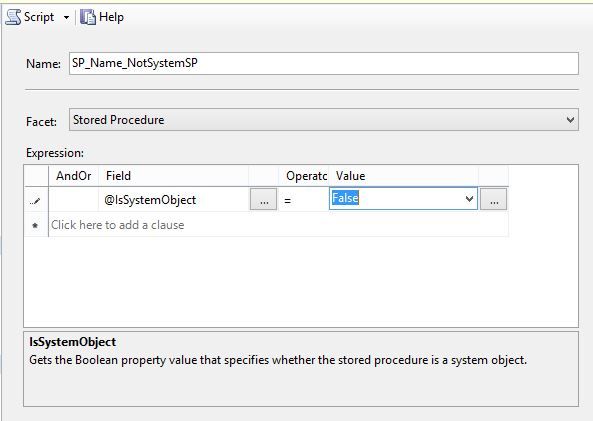Click the Script scroll icon
This screenshot has height=421, width=593.
point(13,17)
